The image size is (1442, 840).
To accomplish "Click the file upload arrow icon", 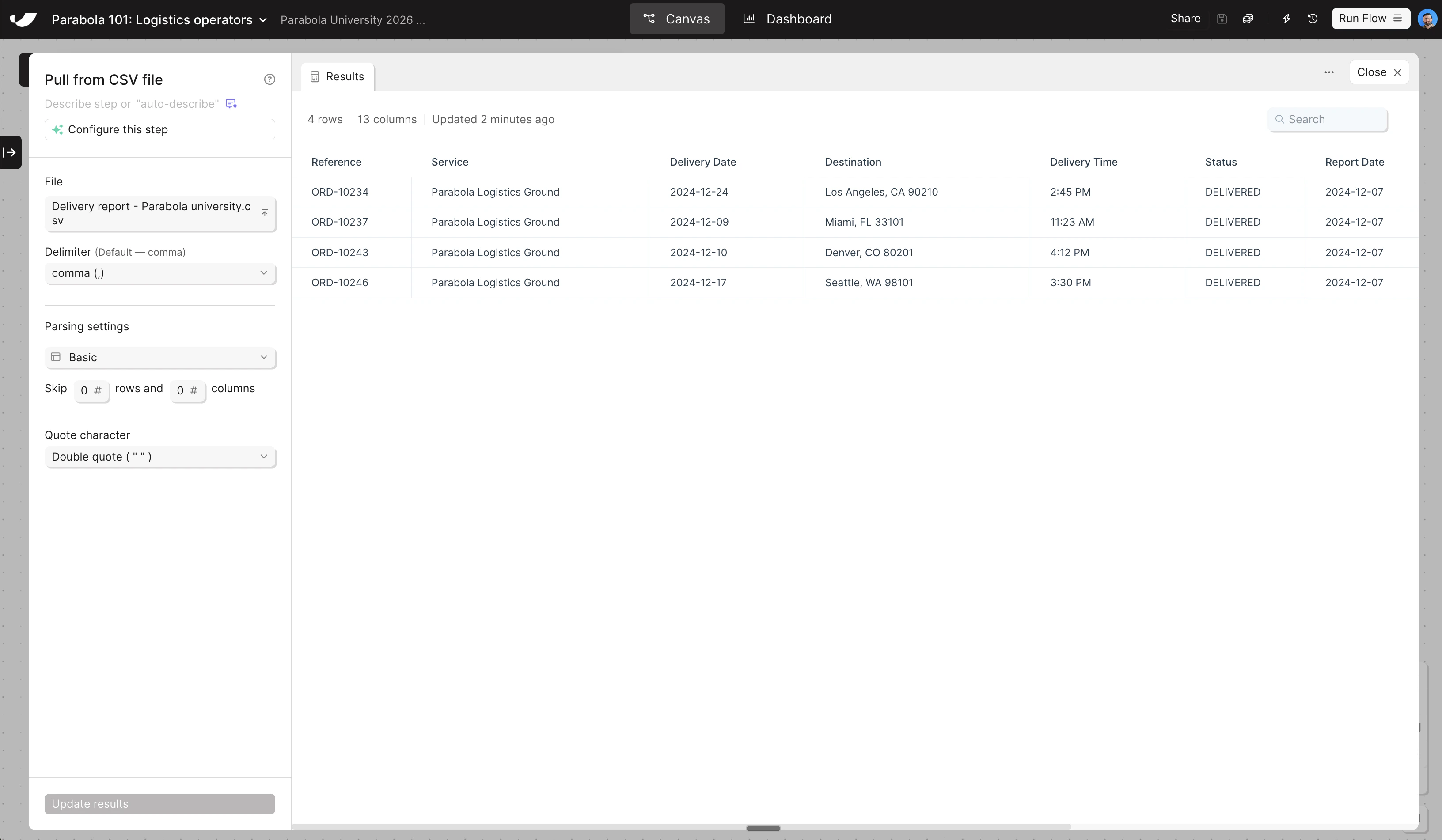I will coord(264,213).
